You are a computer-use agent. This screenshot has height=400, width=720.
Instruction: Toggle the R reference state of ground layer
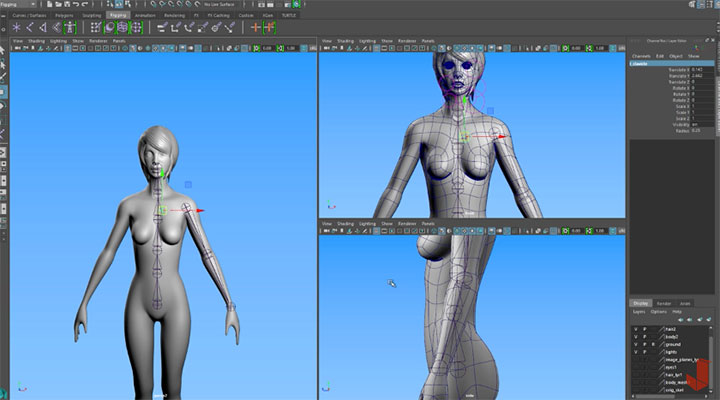(653, 344)
